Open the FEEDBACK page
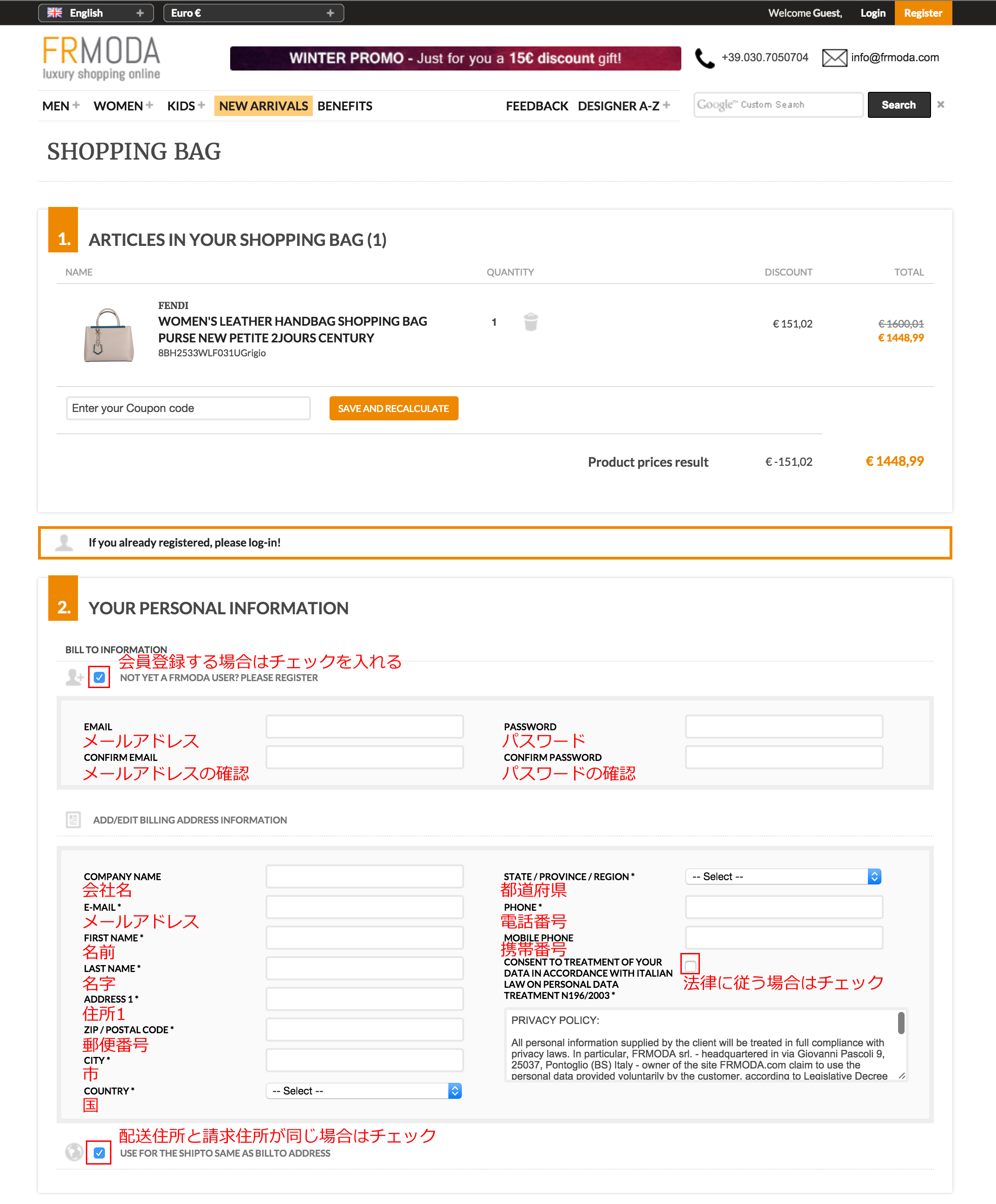Screen dimensions: 996x1204 537,106
